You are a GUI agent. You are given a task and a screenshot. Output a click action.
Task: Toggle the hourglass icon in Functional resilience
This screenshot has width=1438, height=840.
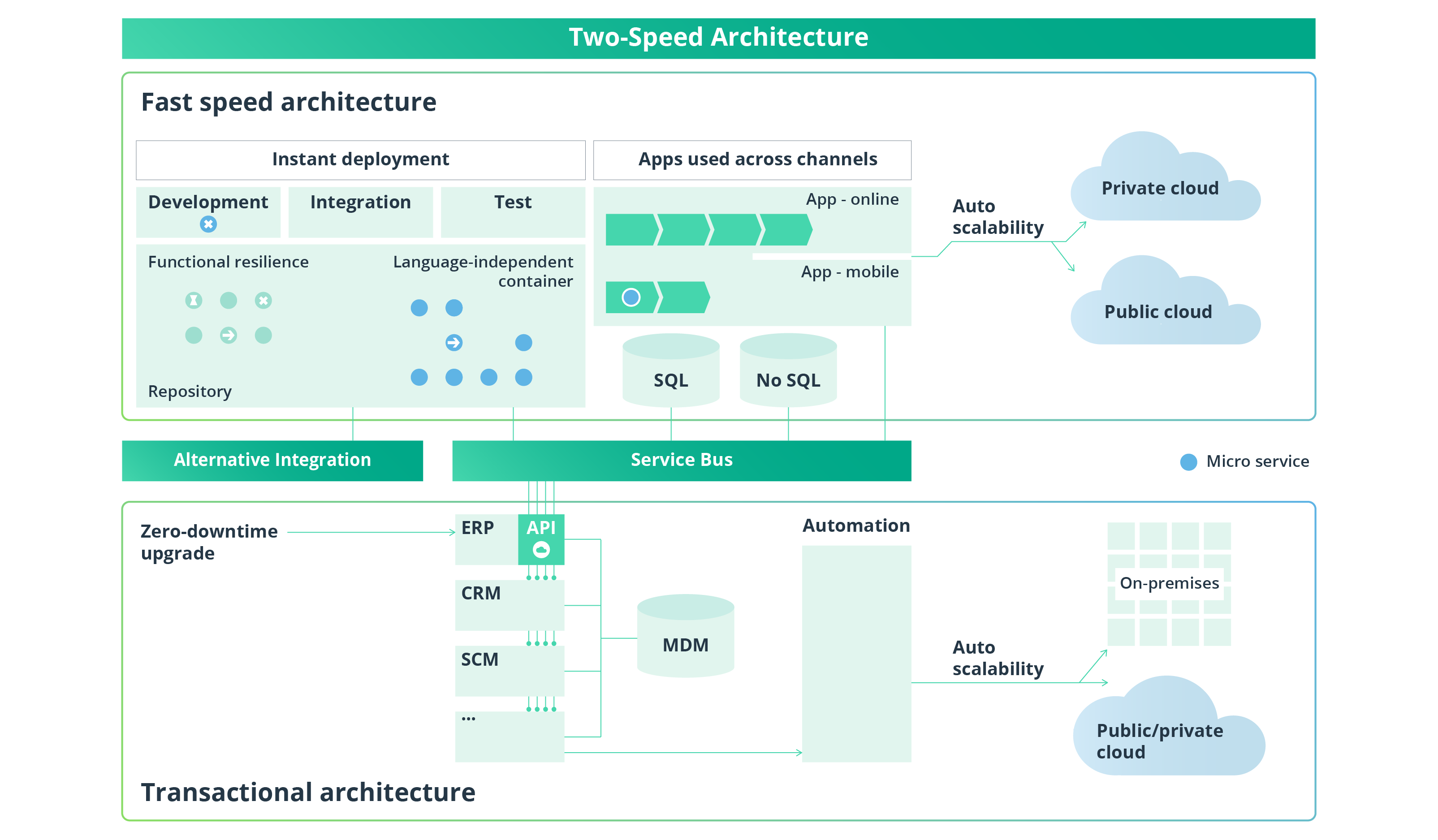click(x=194, y=300)
